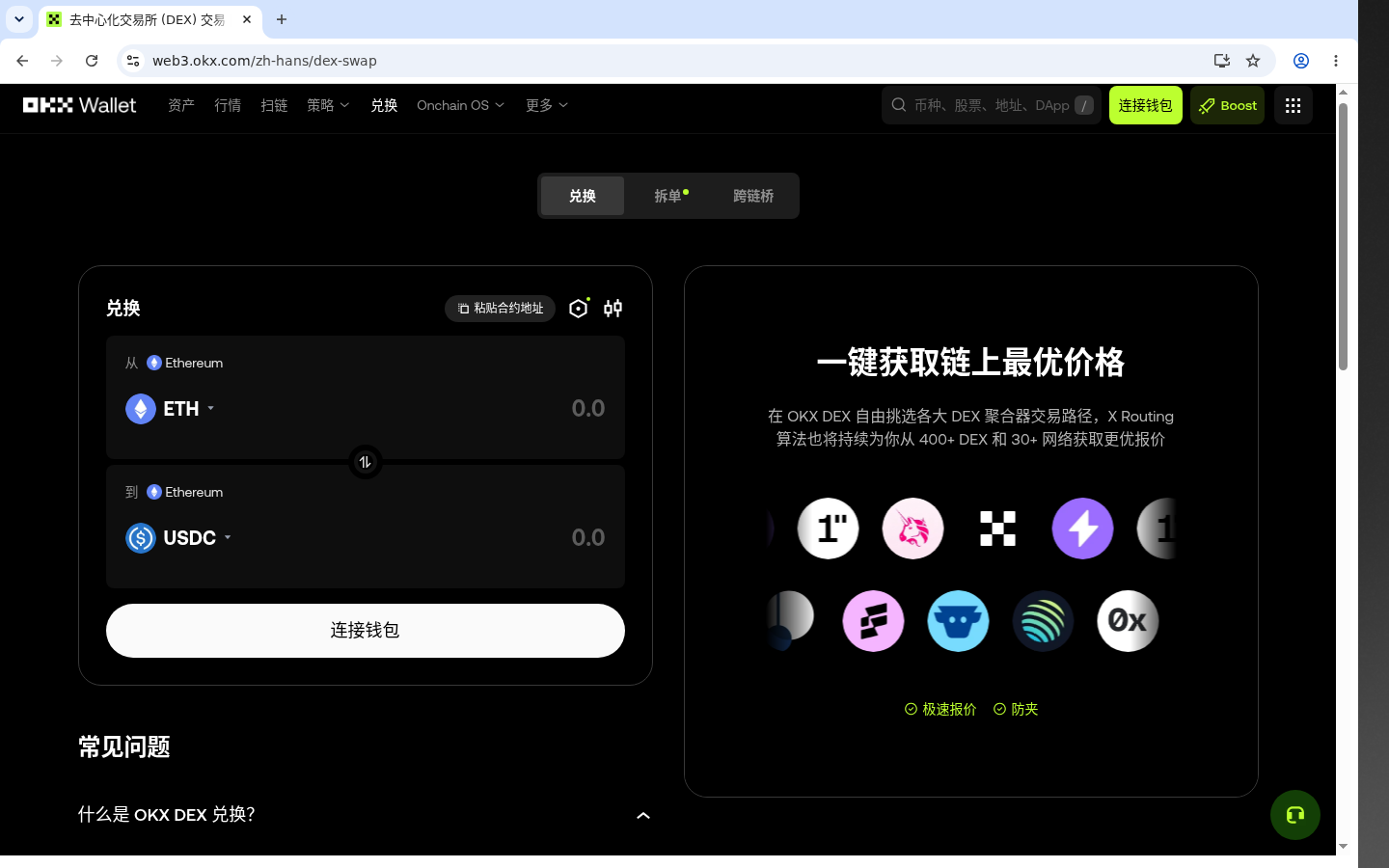Open the Chrome three-dot menu
The image size is (1389, 868).
(1336, 61)
